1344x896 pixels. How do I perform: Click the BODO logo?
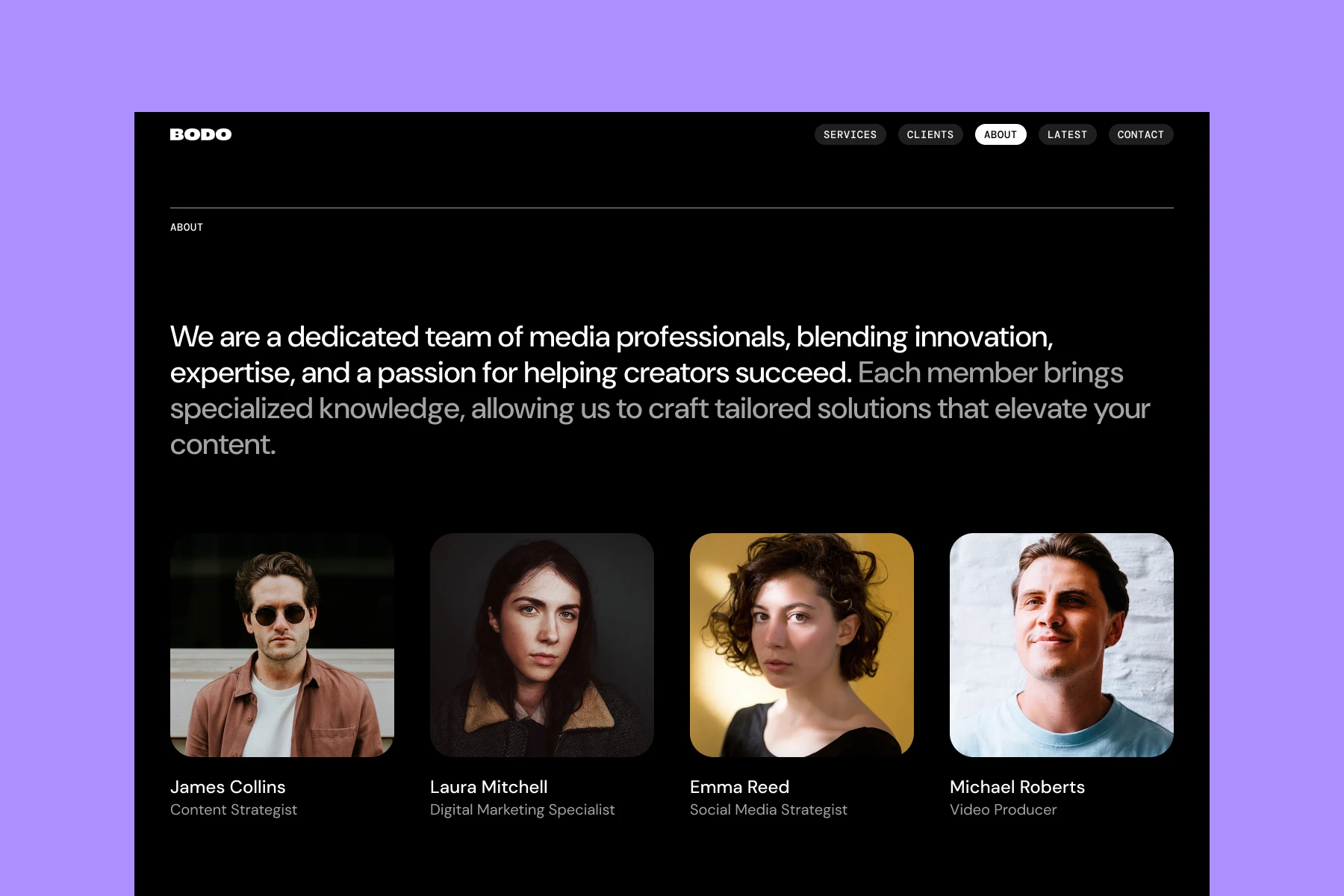click(200, 134)
